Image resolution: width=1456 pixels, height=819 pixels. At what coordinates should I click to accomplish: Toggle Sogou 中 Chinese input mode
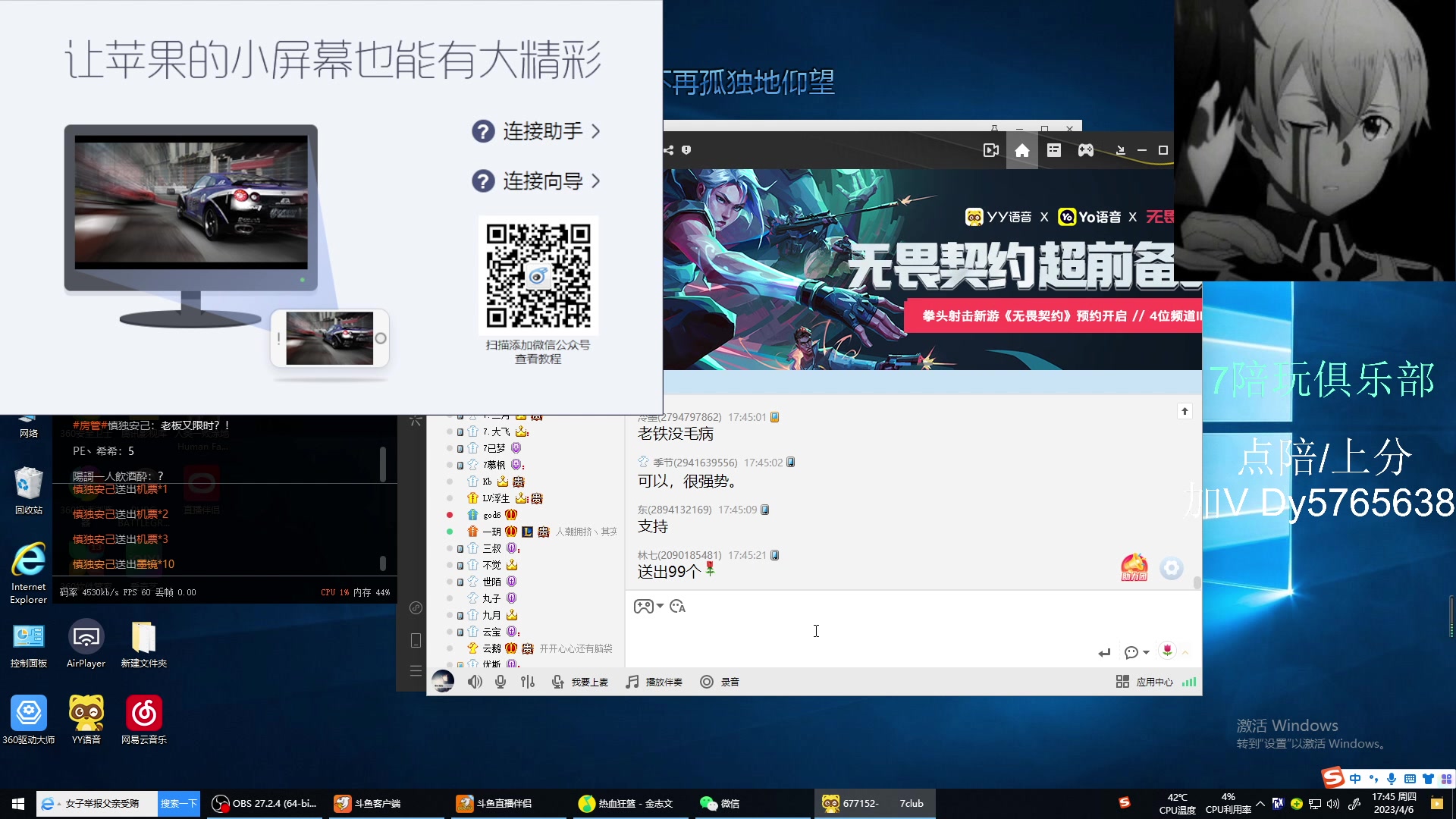click(x=1355, y=779)
